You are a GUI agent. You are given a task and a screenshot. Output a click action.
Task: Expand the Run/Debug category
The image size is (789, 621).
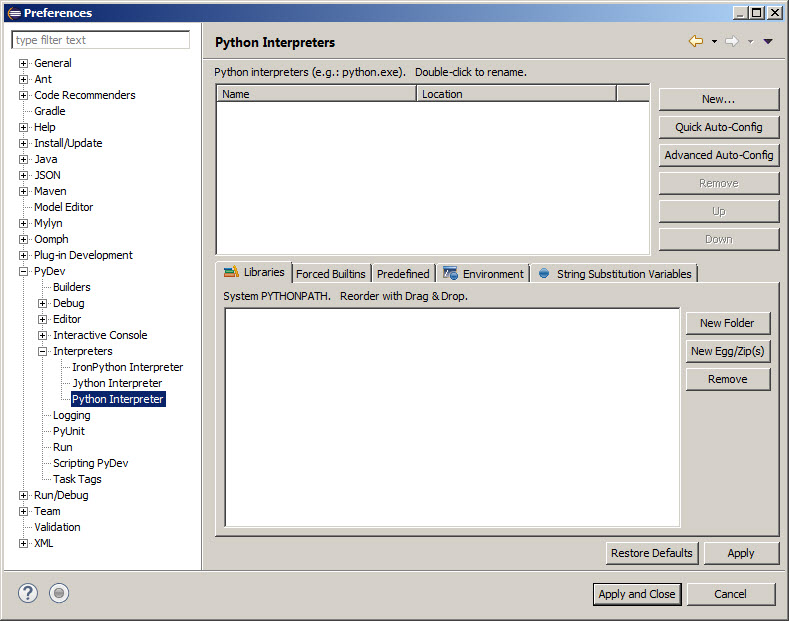pos(24,495)
